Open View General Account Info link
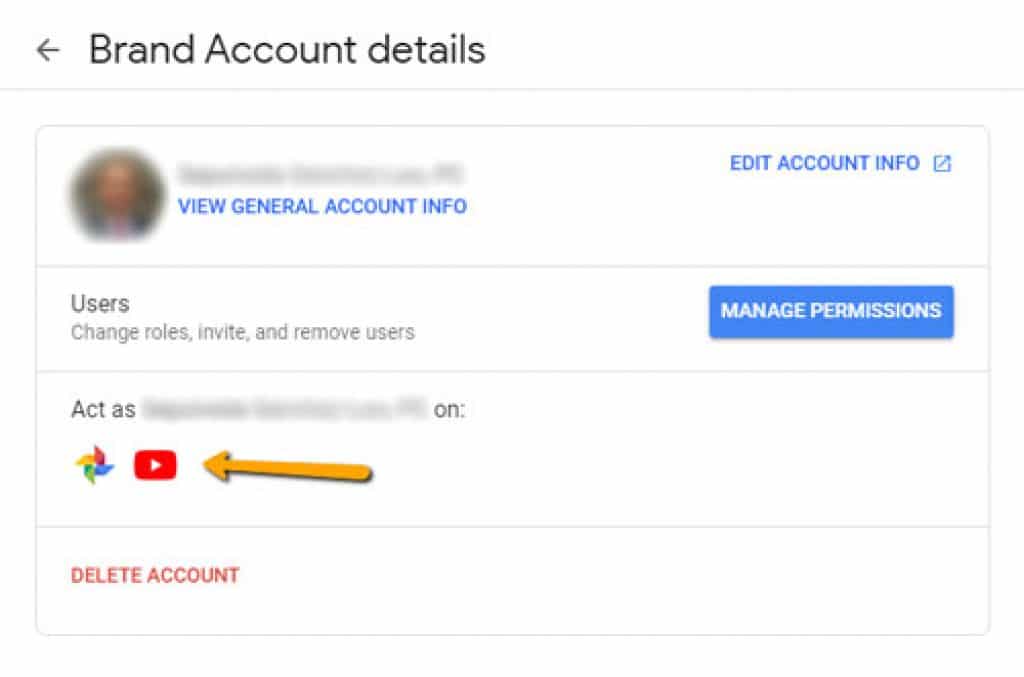The height and width of the screenshot is (677, 1024). click(x=323, y=206)
